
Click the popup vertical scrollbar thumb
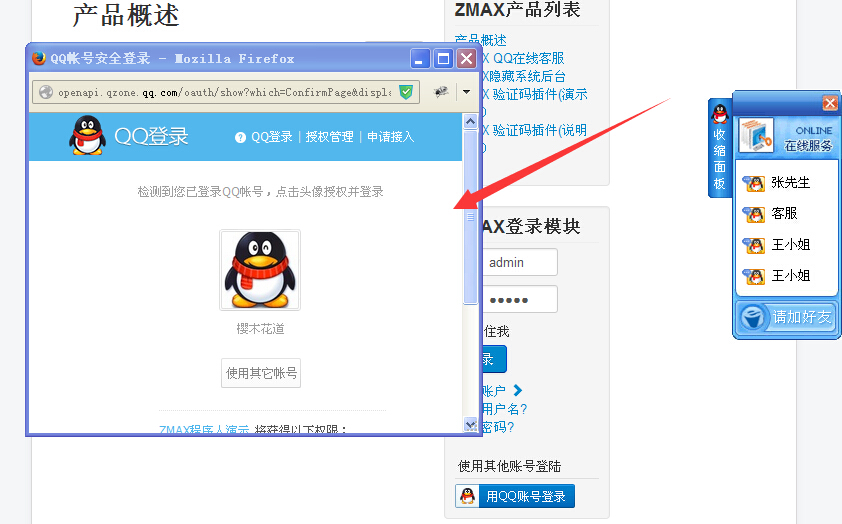pyautogui.click(x=470, y=217)
